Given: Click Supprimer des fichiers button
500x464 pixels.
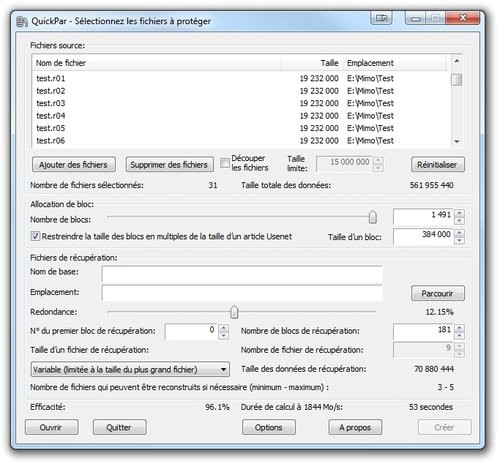Looking at the screenshot, I should coord(169,165).
